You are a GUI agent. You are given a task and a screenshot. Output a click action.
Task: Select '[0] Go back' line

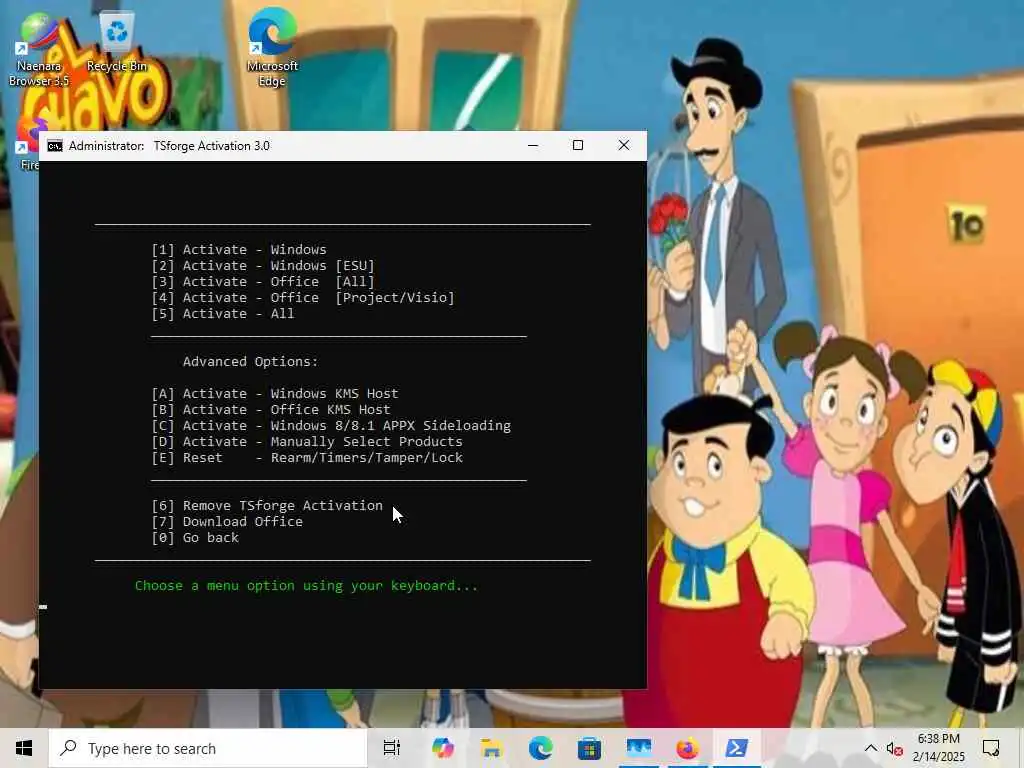click(195, 537)
